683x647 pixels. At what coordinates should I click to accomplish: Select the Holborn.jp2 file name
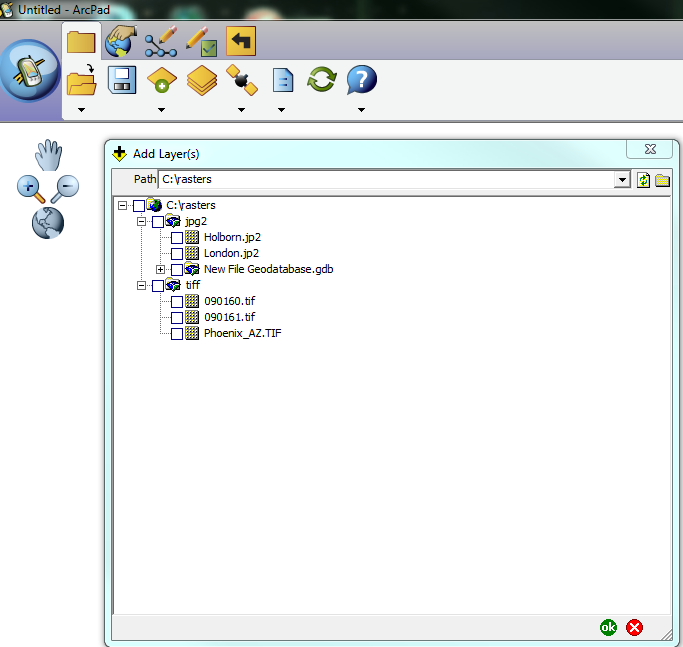232,237
